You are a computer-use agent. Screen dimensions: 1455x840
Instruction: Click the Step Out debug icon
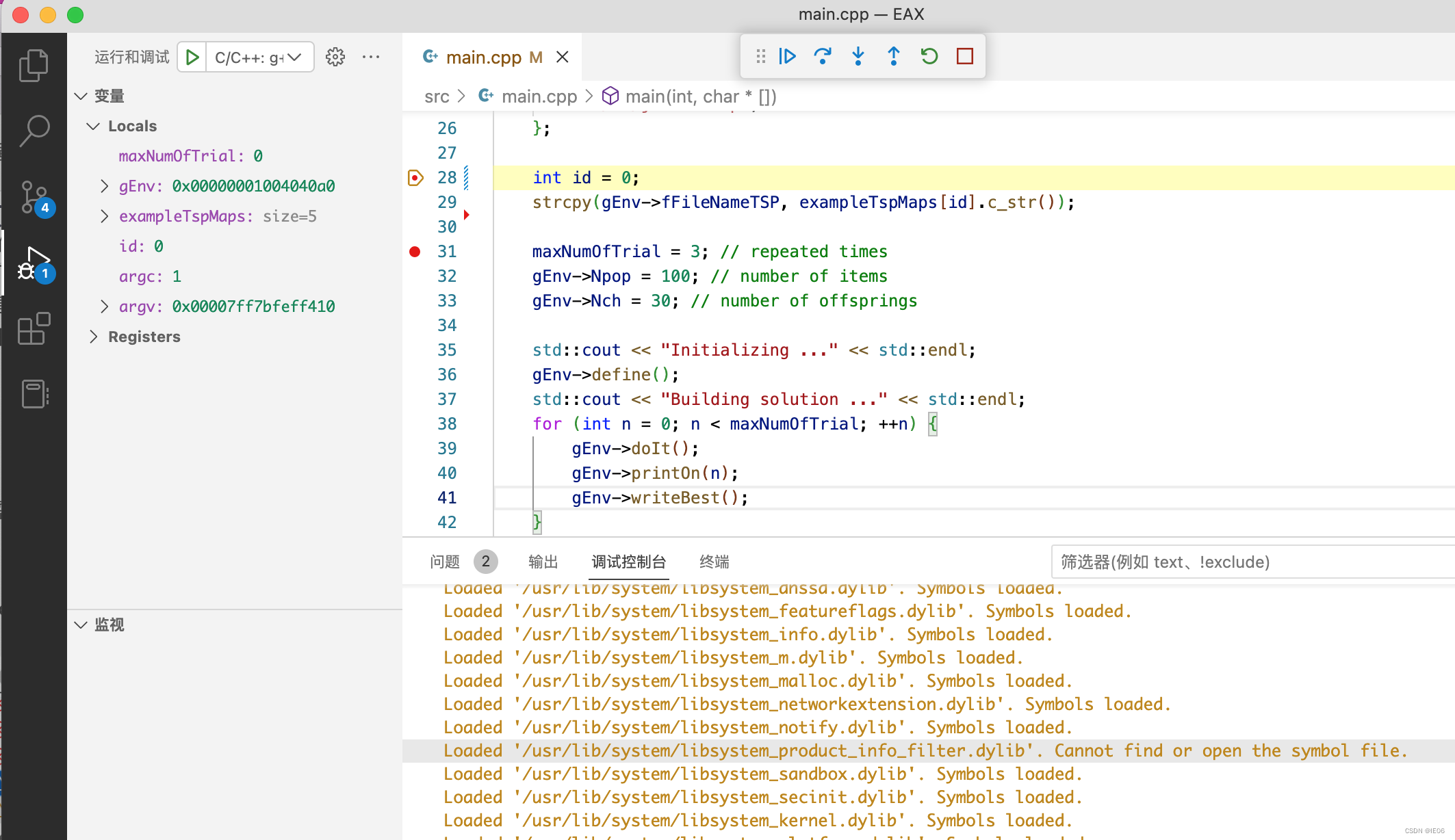(893, 56)
